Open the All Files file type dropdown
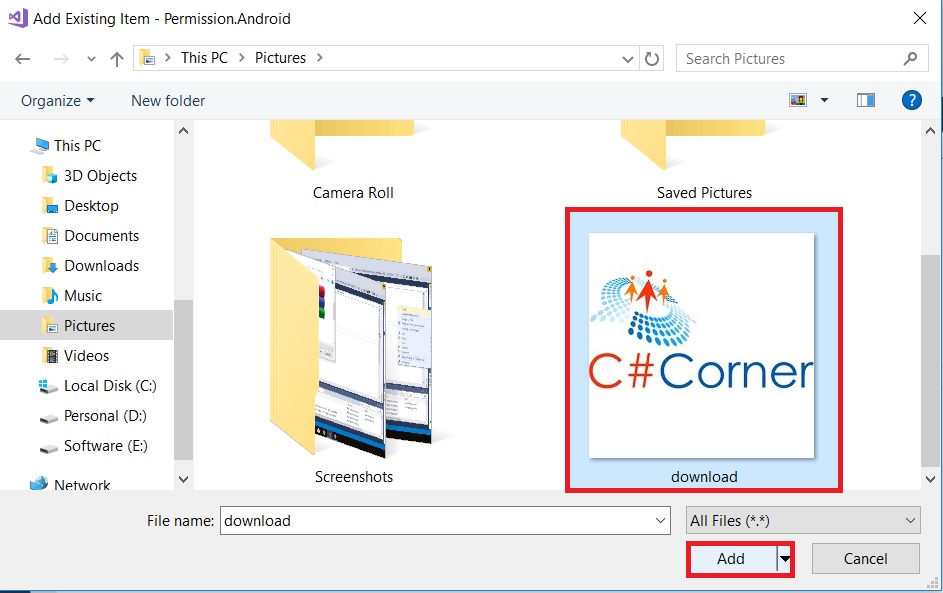Screen dimensions: 943x593 coord(801,520)
